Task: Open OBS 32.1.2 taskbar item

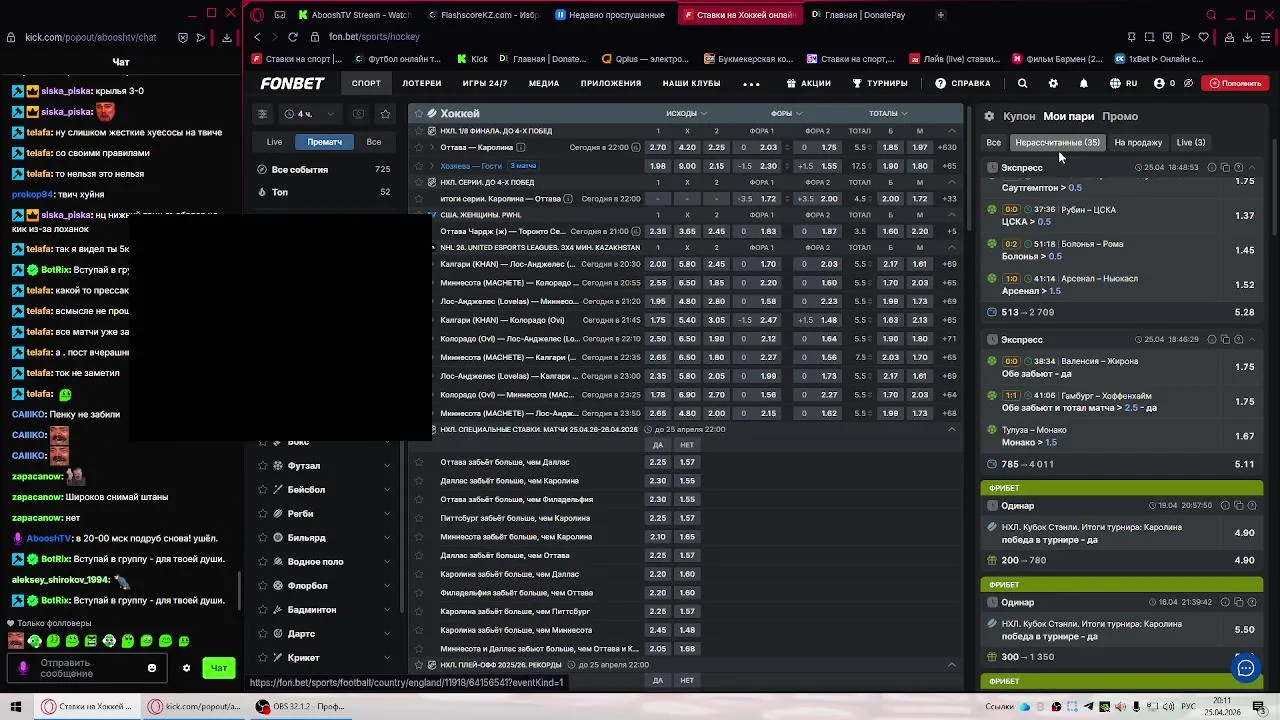Action: (x=300, y=706)
